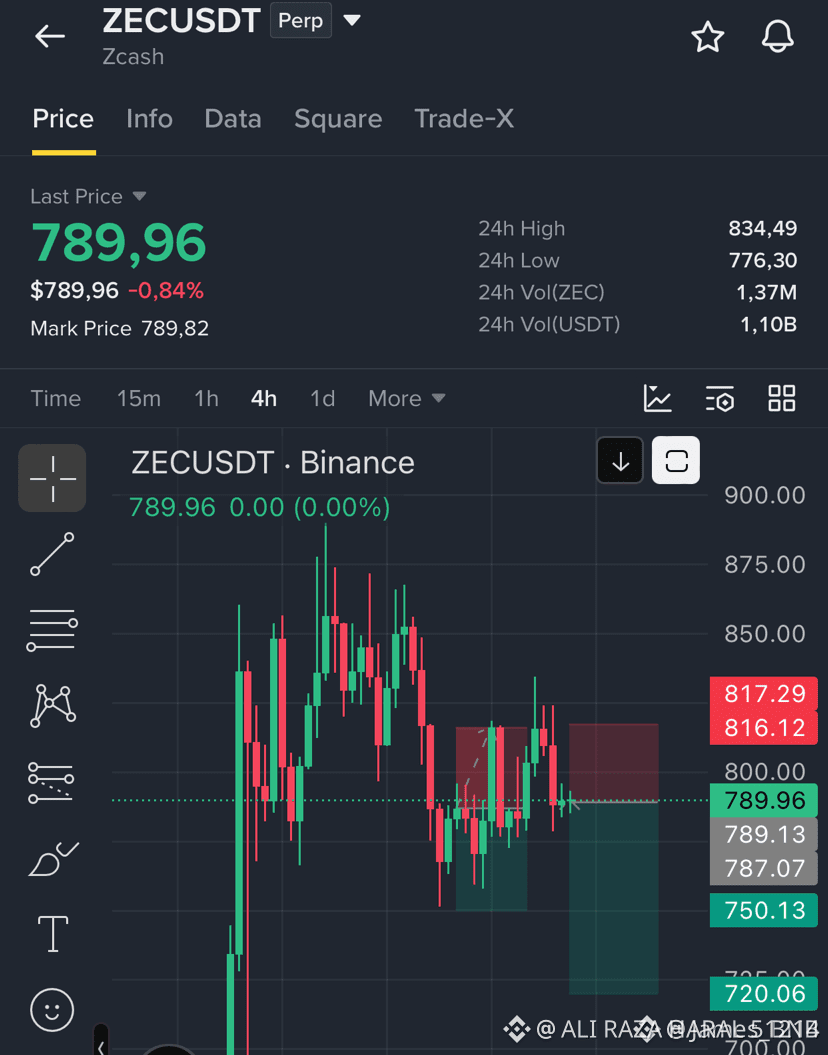Select the 1d chart interval
Image resolution: width=828 pixels, height=1055 pixels.
(322, 398)
